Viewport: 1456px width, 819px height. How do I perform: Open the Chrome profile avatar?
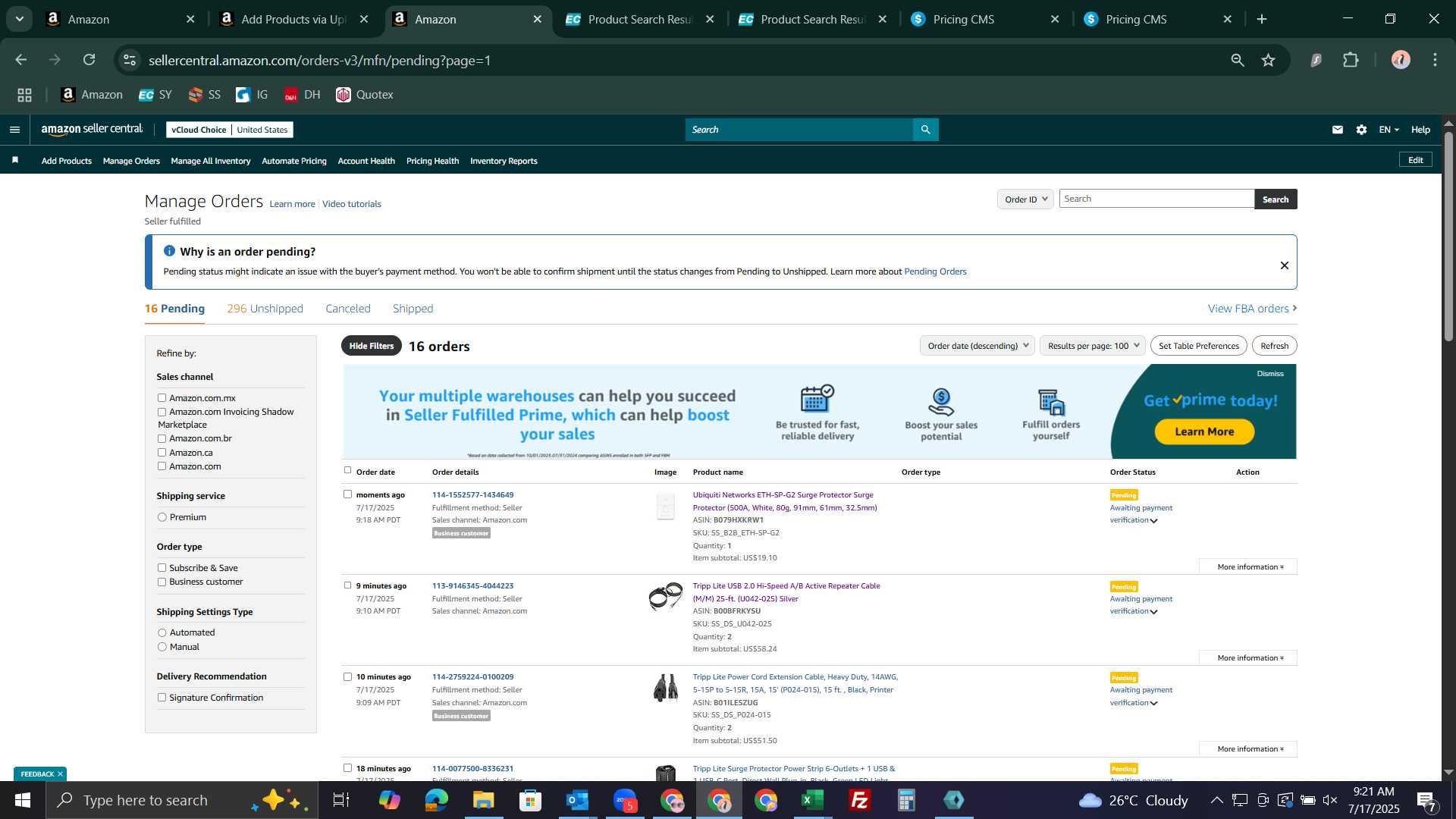coord(1401,60)
